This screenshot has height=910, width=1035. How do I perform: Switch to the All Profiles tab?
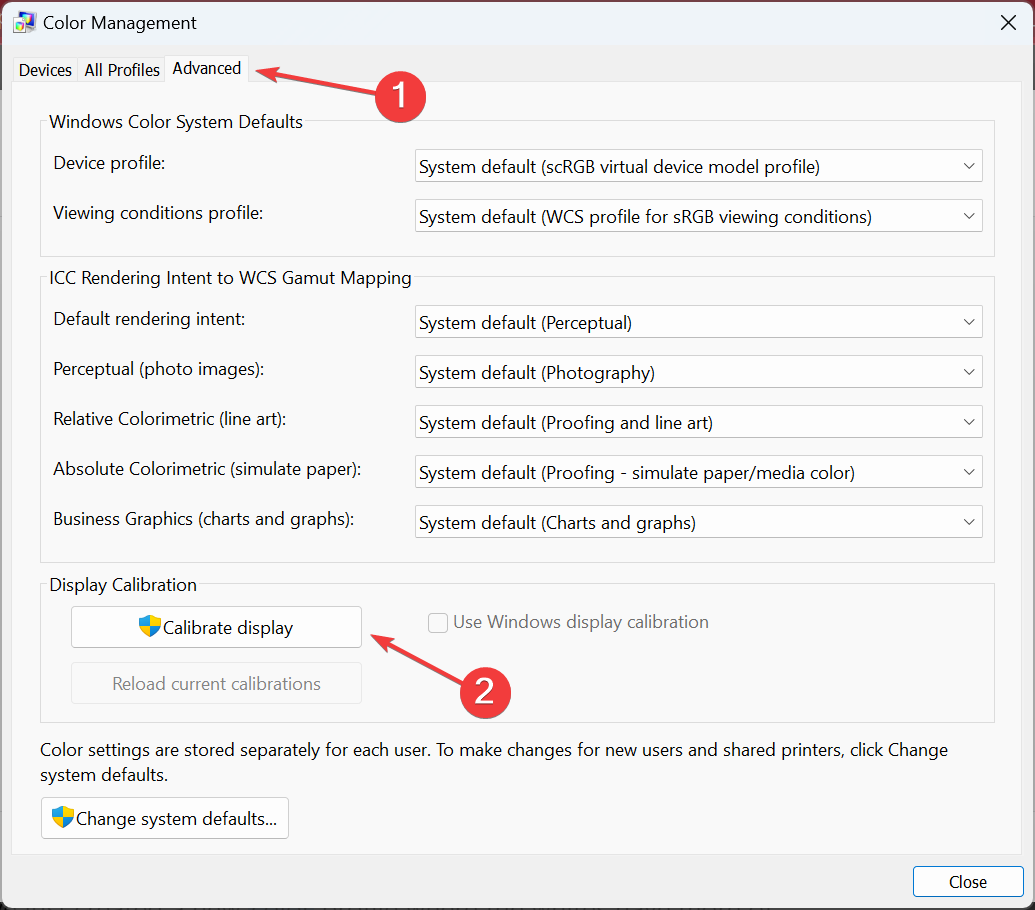point(122,70)
